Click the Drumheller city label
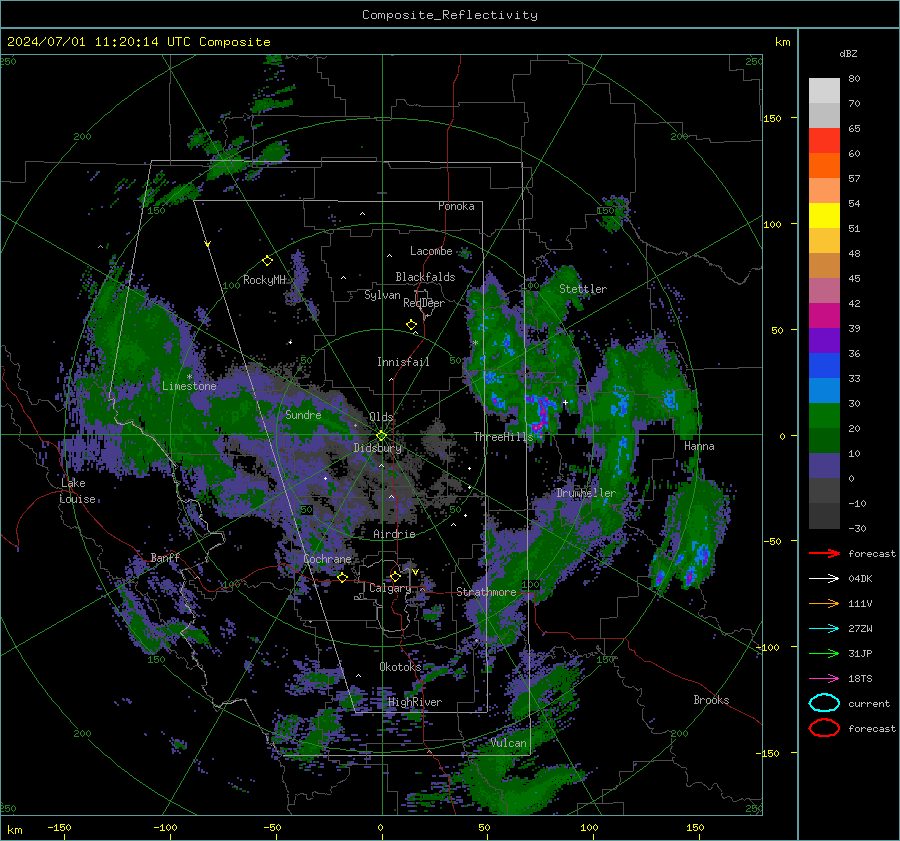 click(x=585, y=493)
